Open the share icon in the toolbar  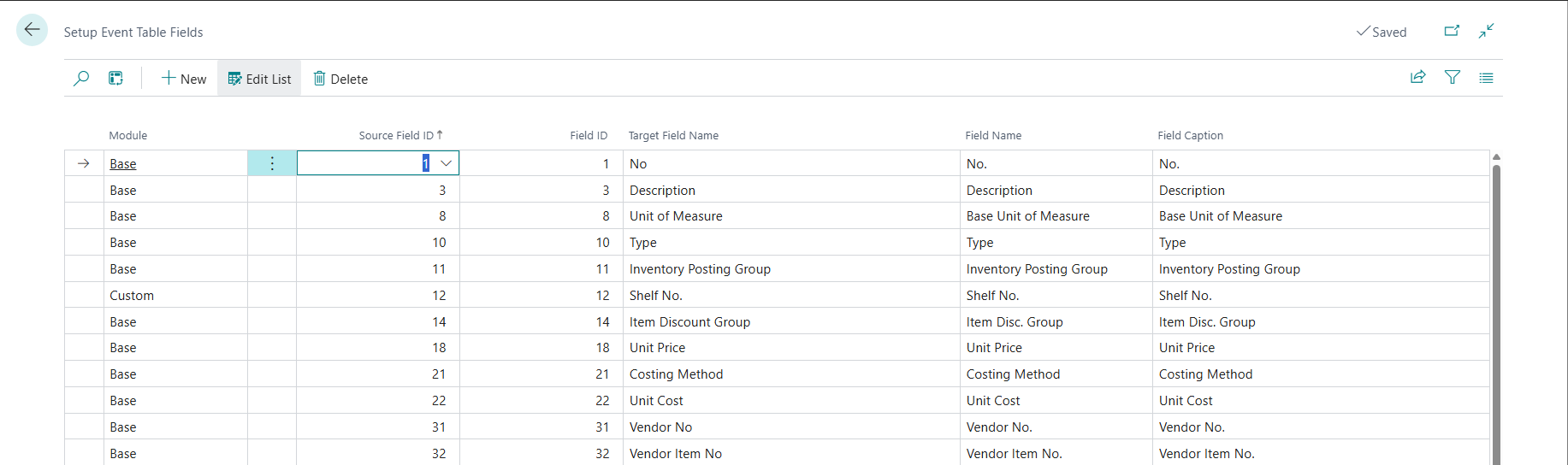[1417, 77]
